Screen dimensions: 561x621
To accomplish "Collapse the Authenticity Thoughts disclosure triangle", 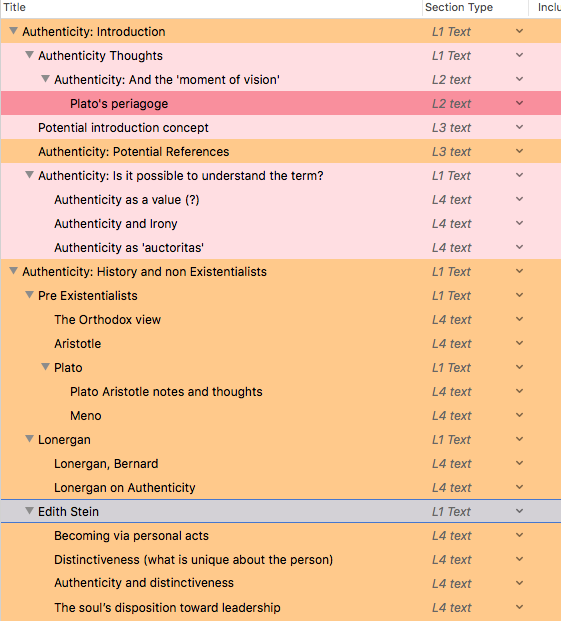I will click(29, 55).
